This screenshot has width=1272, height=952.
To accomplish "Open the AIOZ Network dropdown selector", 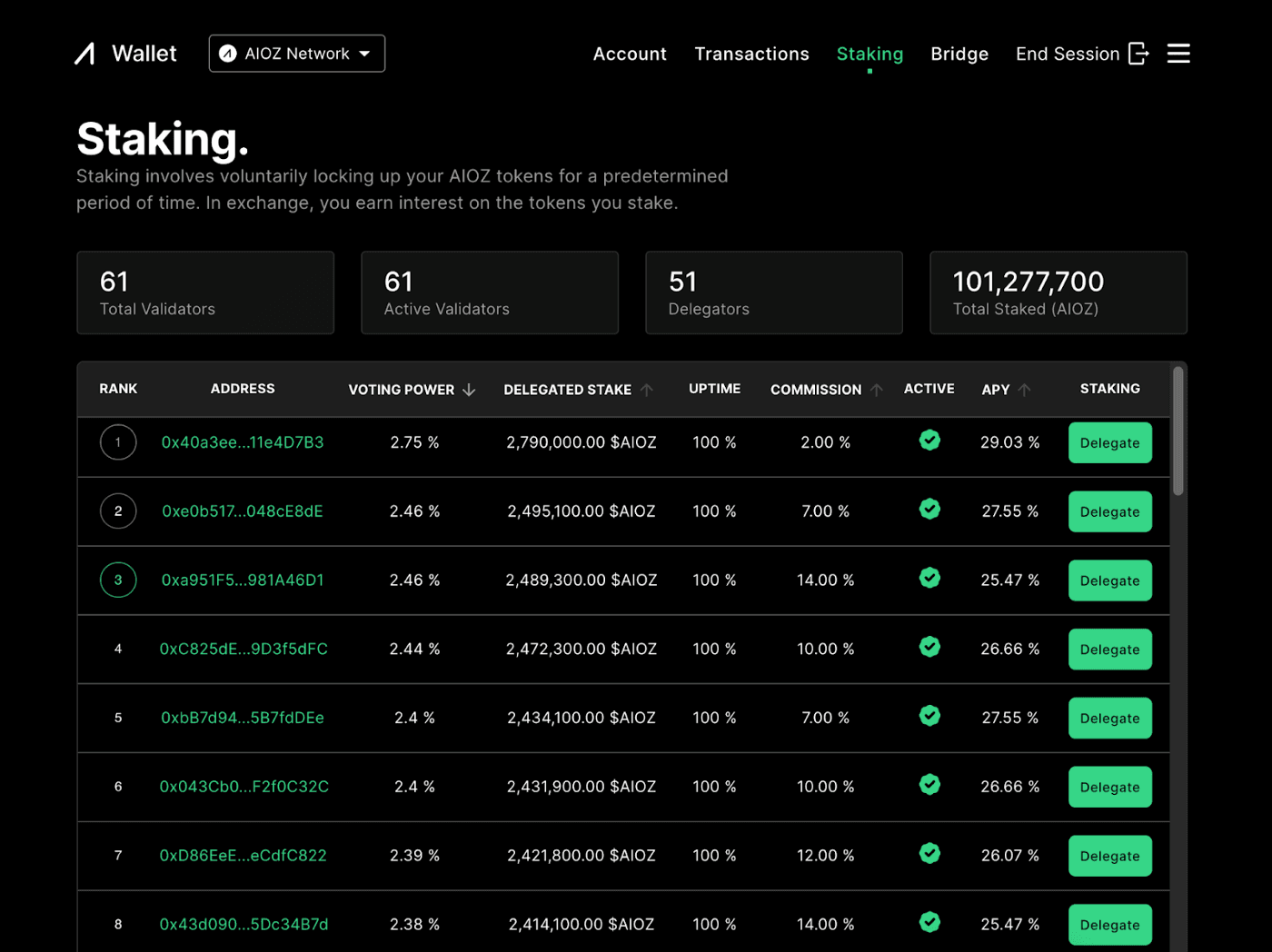I will pos(297,54).
